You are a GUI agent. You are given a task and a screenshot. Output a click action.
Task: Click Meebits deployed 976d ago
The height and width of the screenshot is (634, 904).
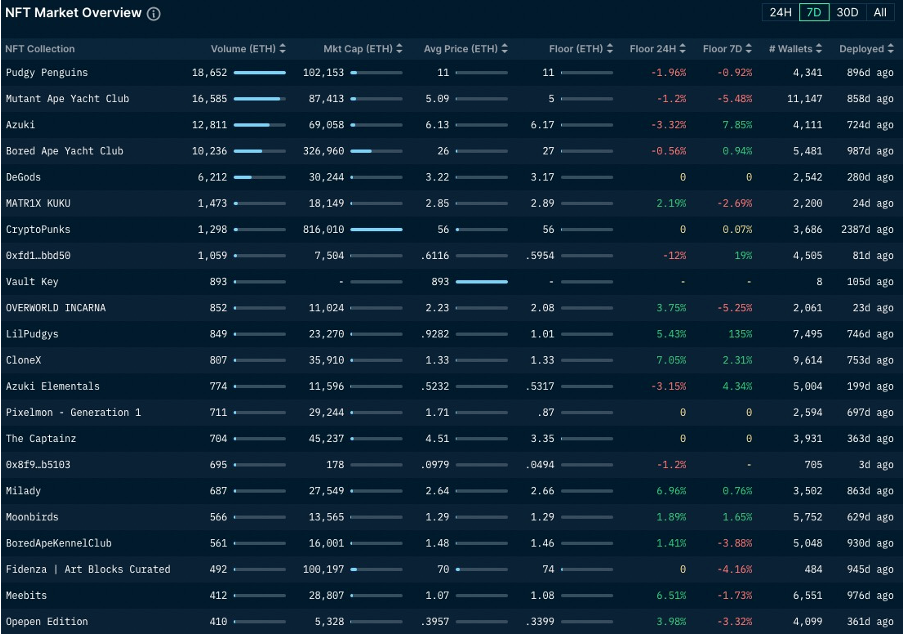(870, 595)
